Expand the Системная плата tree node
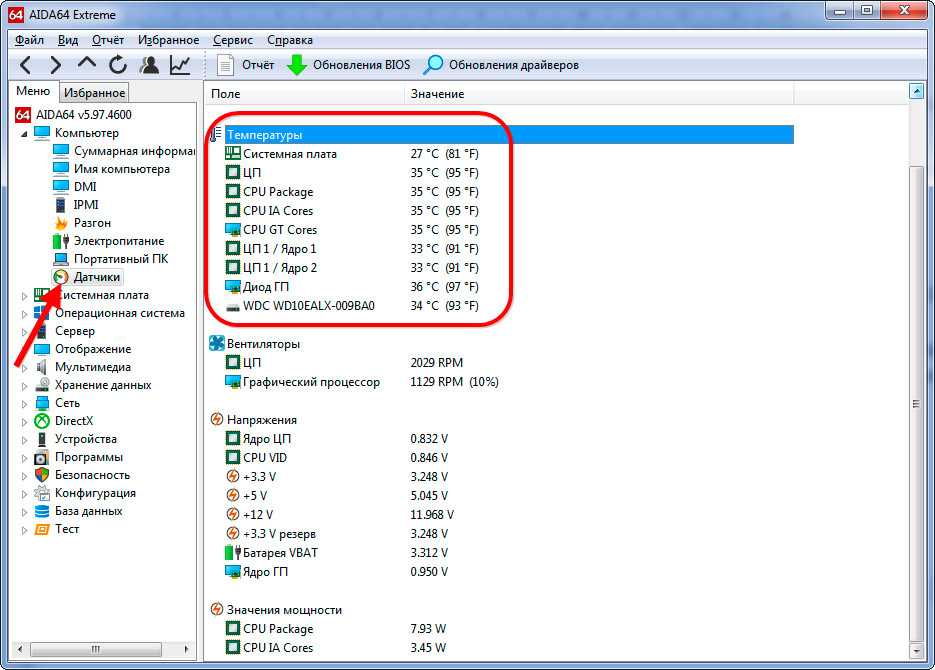Viewport: 935px width, 670px height. coord(25,296)
